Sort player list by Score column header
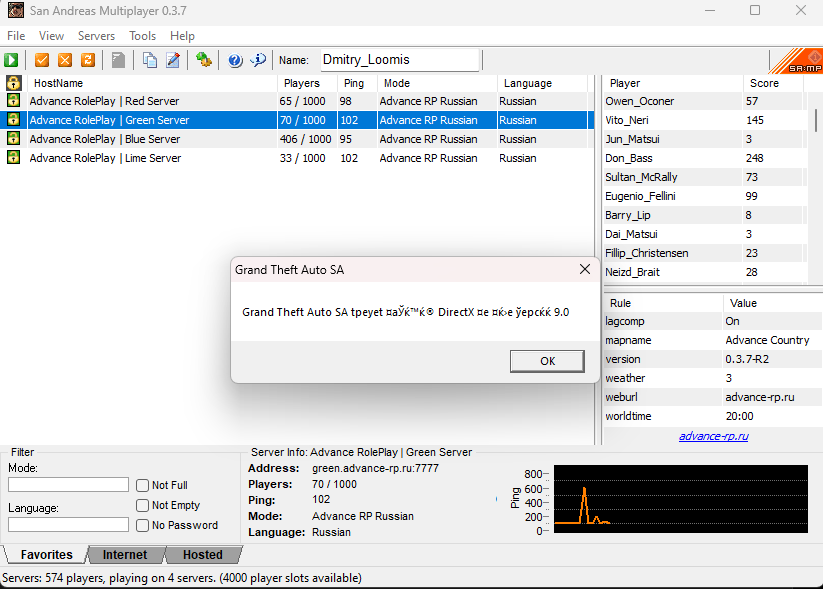 (774, 83)
